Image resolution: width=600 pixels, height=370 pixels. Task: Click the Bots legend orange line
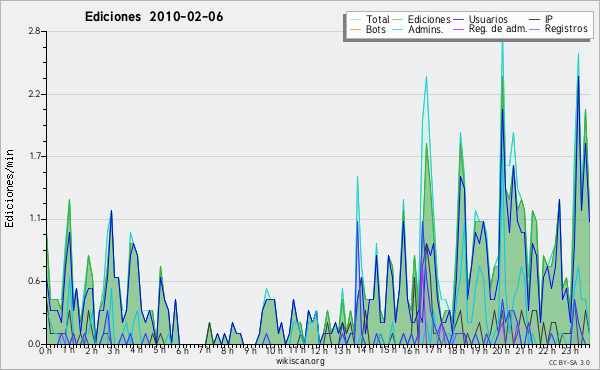click(355, 29)
